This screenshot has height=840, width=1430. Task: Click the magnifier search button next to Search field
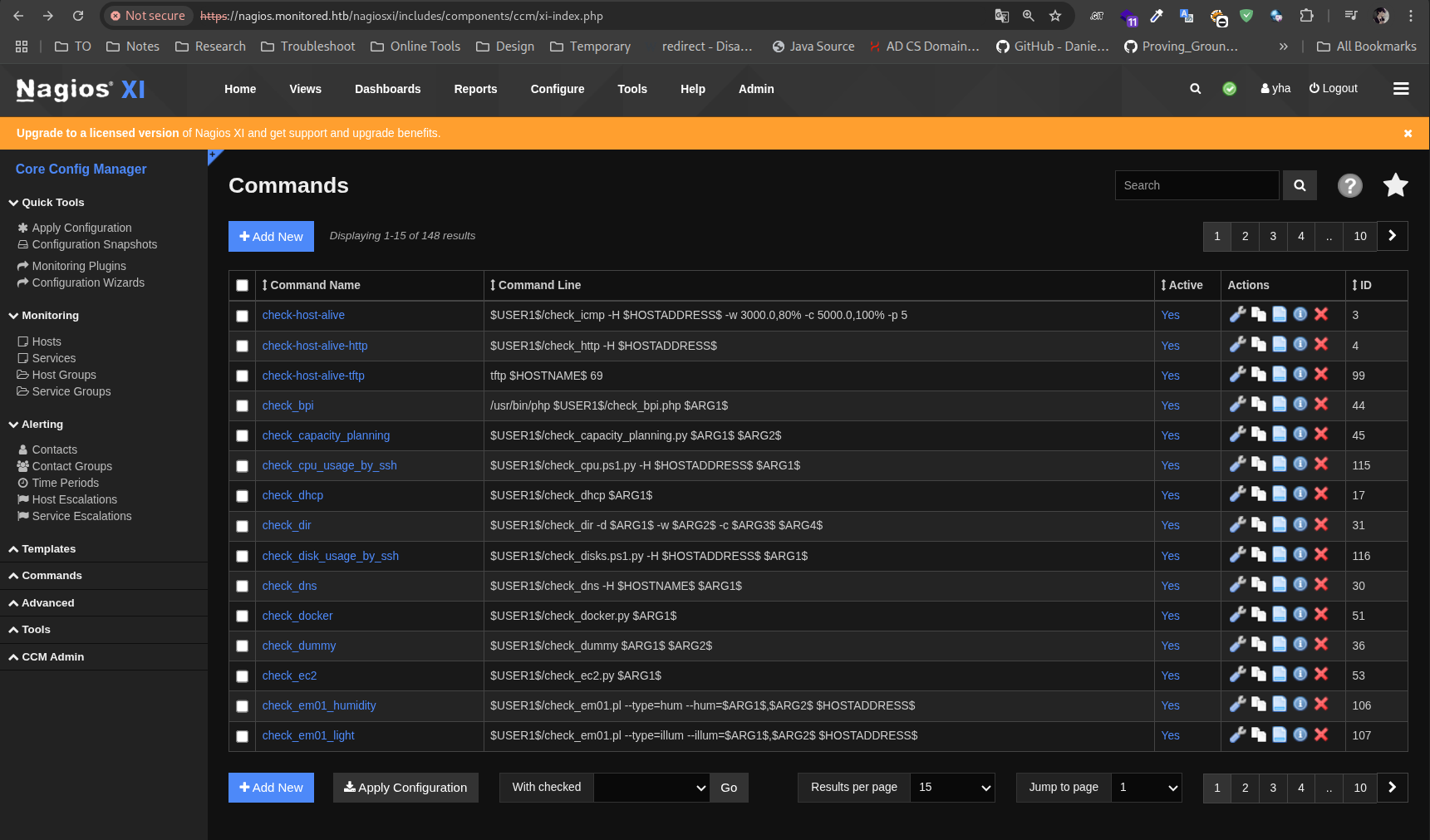point(1300,185)
